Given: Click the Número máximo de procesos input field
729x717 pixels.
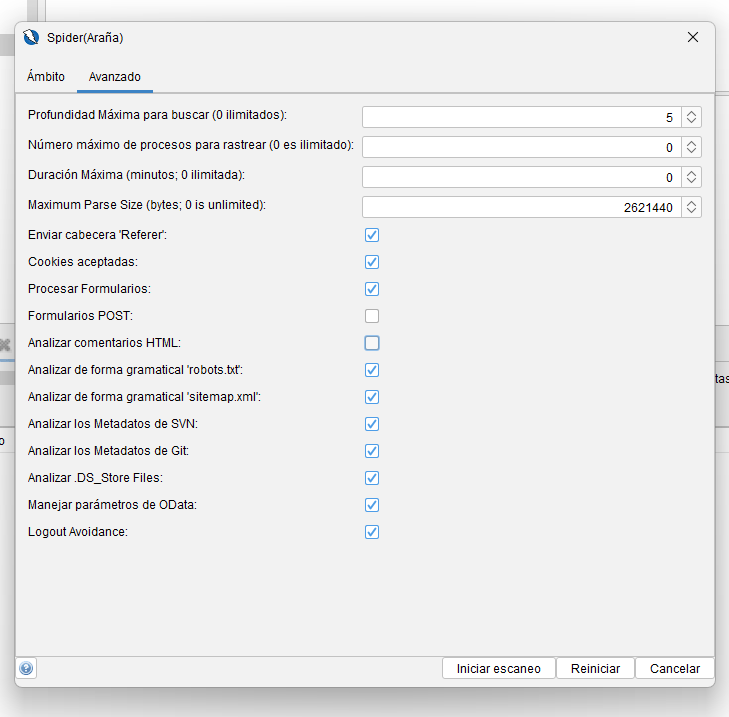Looking at the screenshot, I should coord(520,147).
